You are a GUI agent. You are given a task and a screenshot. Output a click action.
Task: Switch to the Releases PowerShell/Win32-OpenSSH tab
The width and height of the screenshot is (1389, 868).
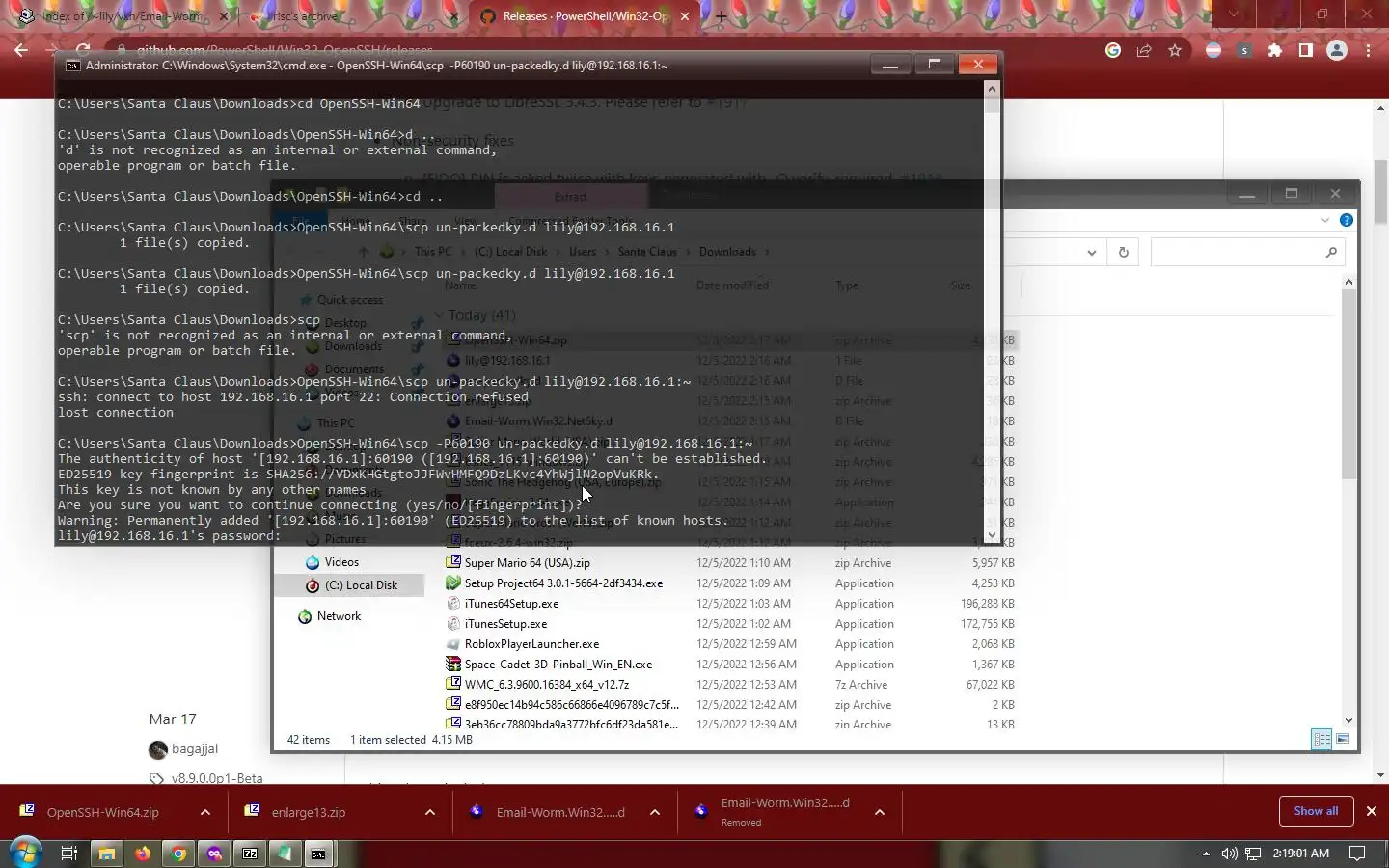(586, 16)
